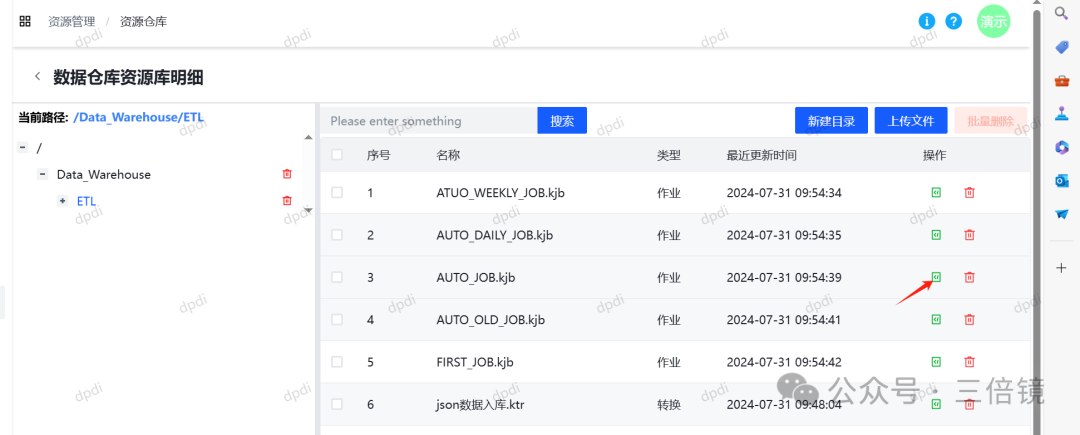Delete the ETL folder in tree
Screen dimensions: 1080x435
tap(287, 200)
